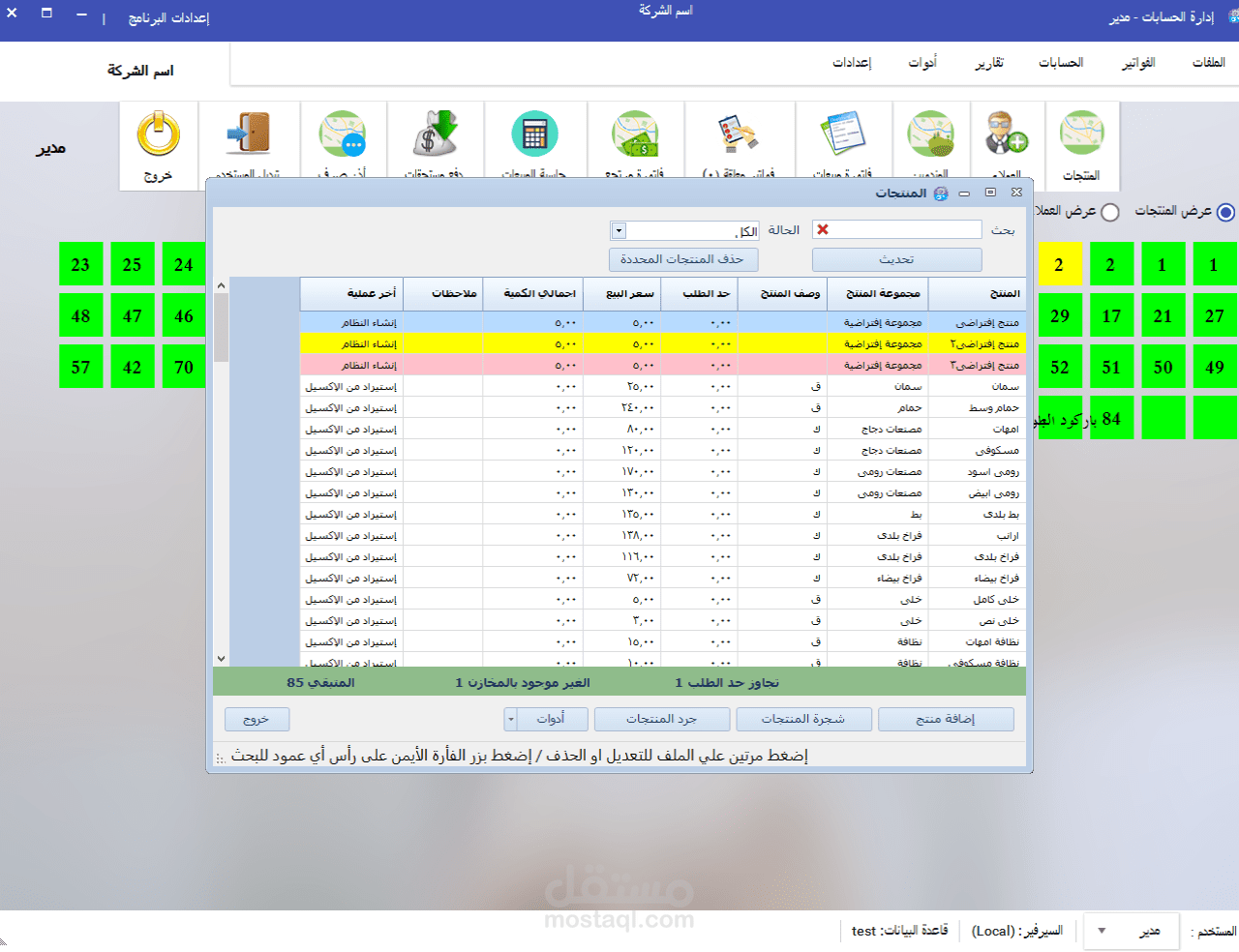
Task: Open the تقارير menu
Action: point(990,61)
